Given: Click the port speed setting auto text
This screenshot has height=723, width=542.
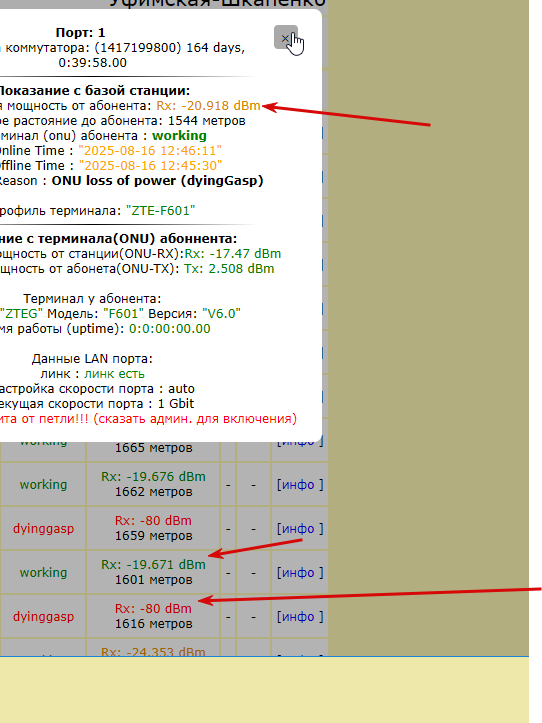Looking at the screenshot, I should click(x=181, y=389).
